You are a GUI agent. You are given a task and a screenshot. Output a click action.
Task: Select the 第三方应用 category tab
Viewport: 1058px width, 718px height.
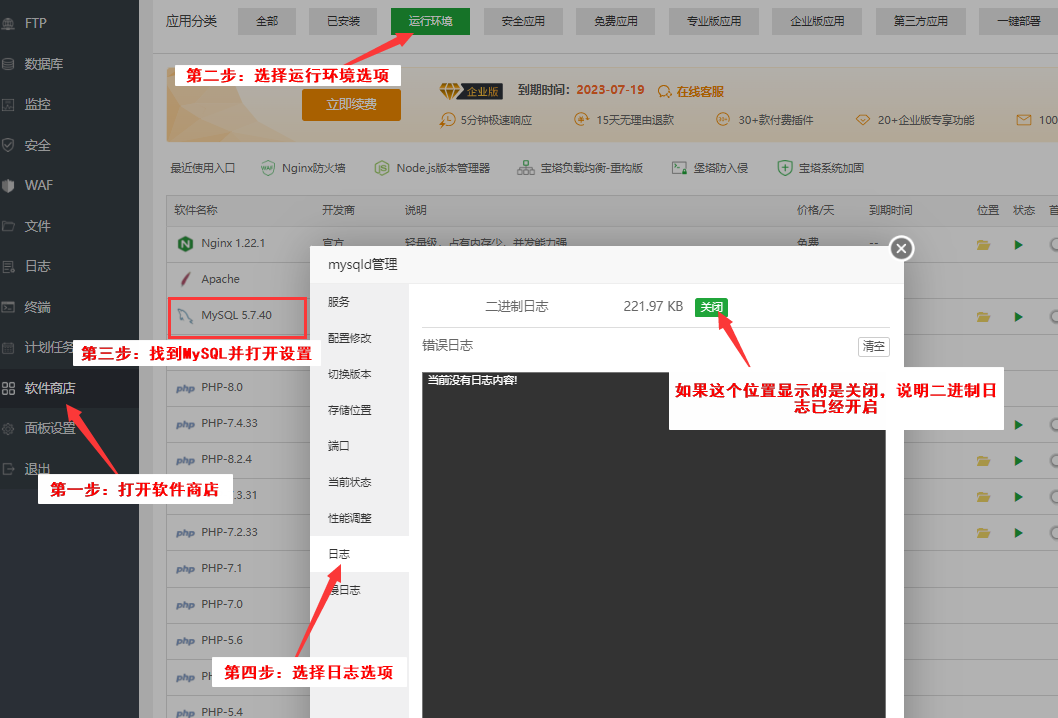click(x=920, y=22)
